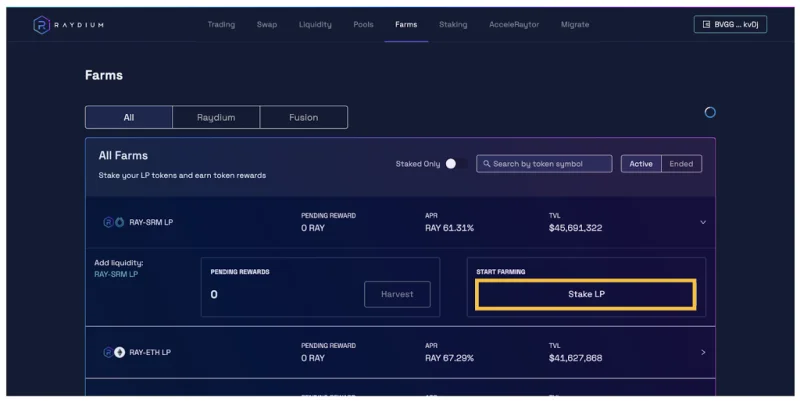Click the Harvest button

point(397,294)
